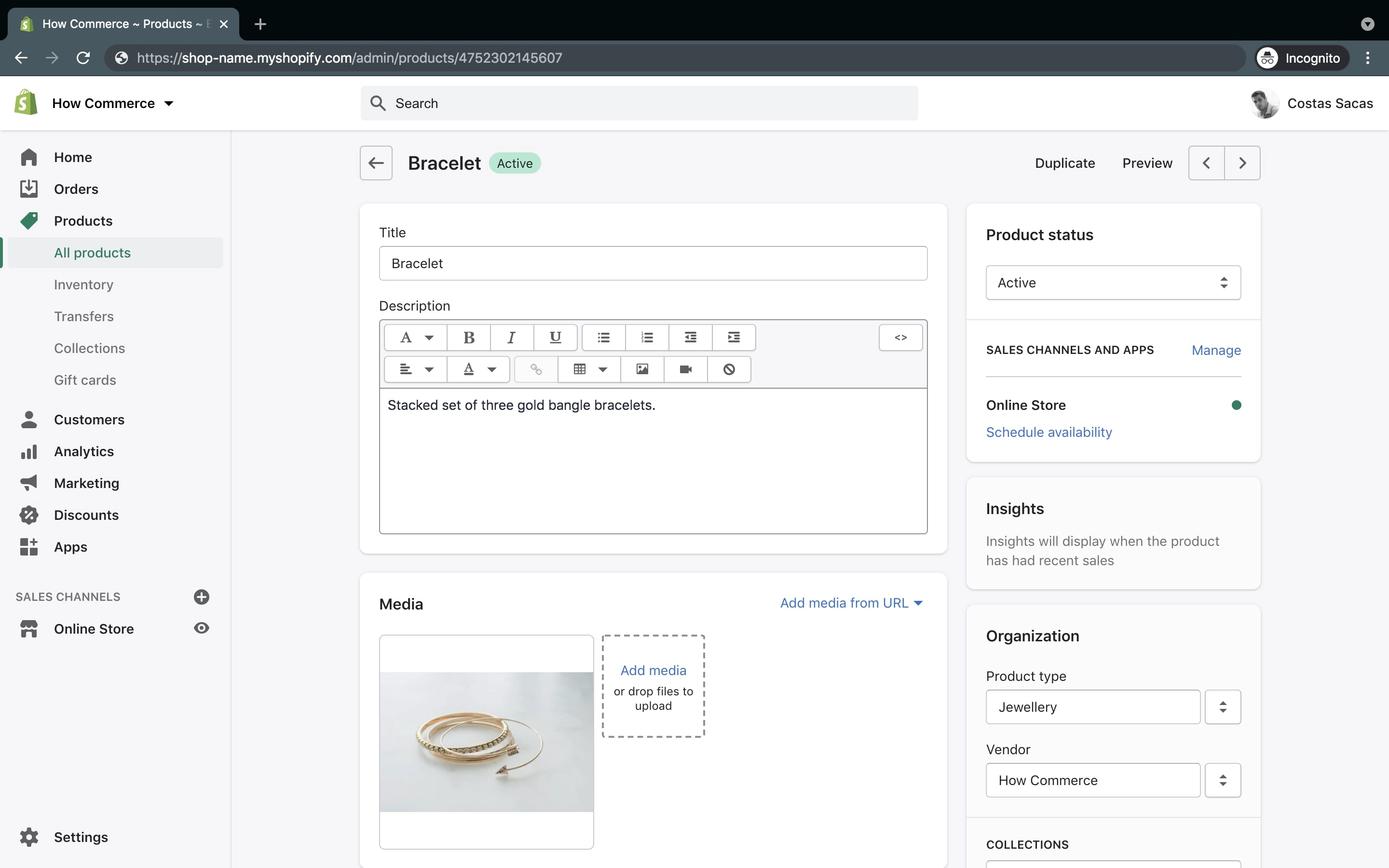Image resolution: width=1389 pixels, height=868 pixels.
Task: Open Marketing in sidebar
Action: (87, 483)
